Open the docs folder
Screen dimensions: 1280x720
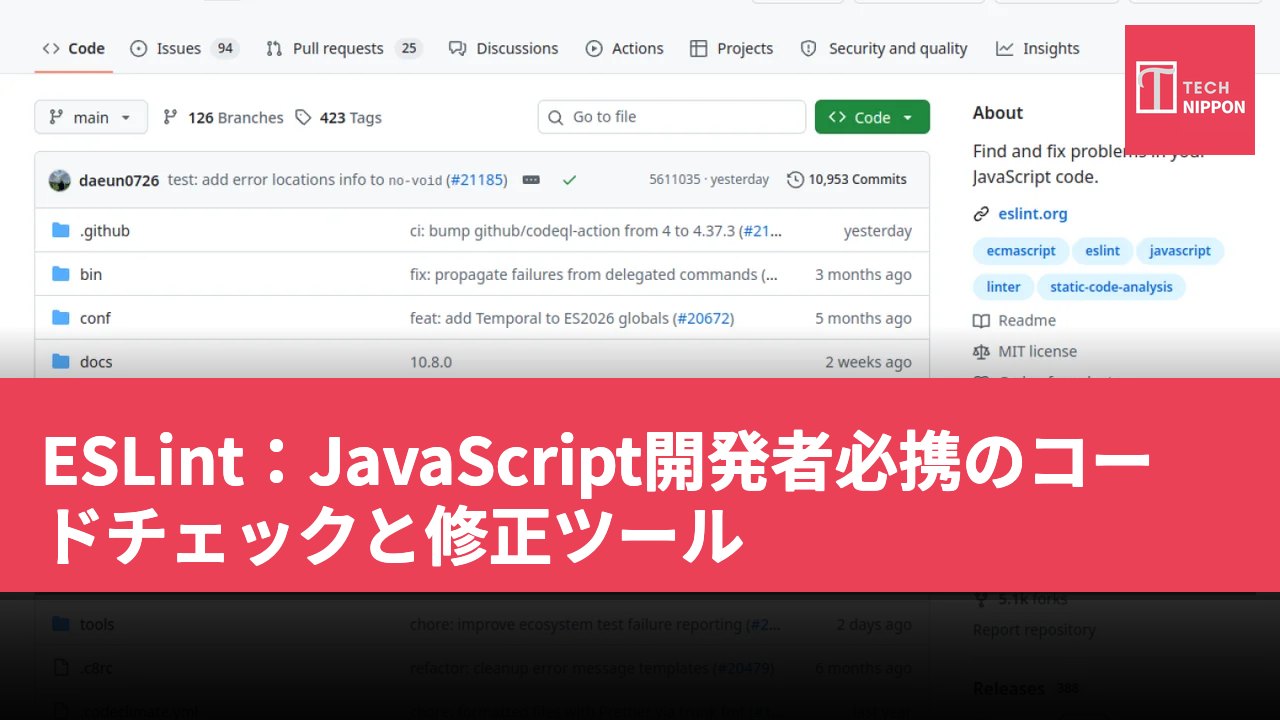[96, 362]
